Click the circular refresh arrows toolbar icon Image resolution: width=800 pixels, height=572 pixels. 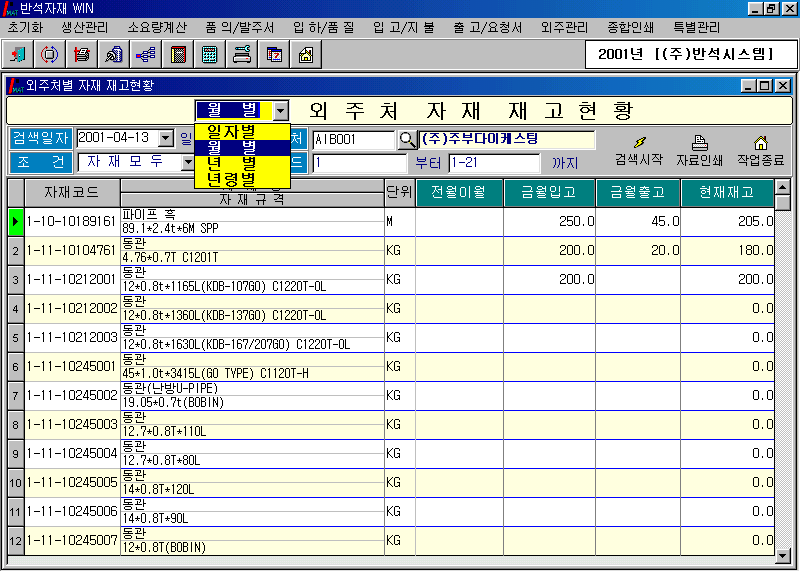50,54
